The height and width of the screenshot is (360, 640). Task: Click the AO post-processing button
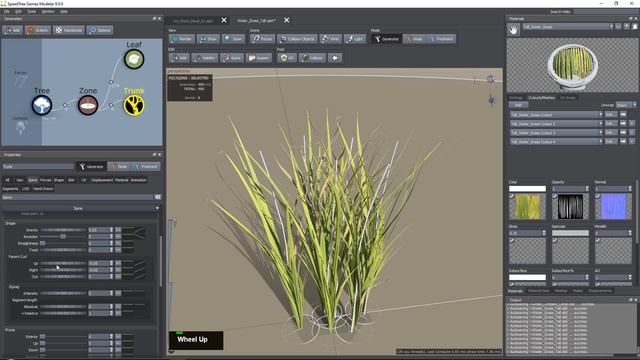point(287,58)
